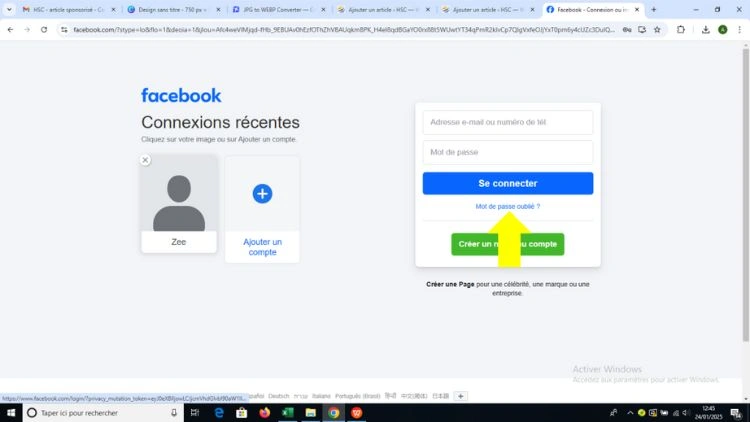Screen dimensions: 750x422
Task: Show hidden system tray icons
Action: point(630,413)
